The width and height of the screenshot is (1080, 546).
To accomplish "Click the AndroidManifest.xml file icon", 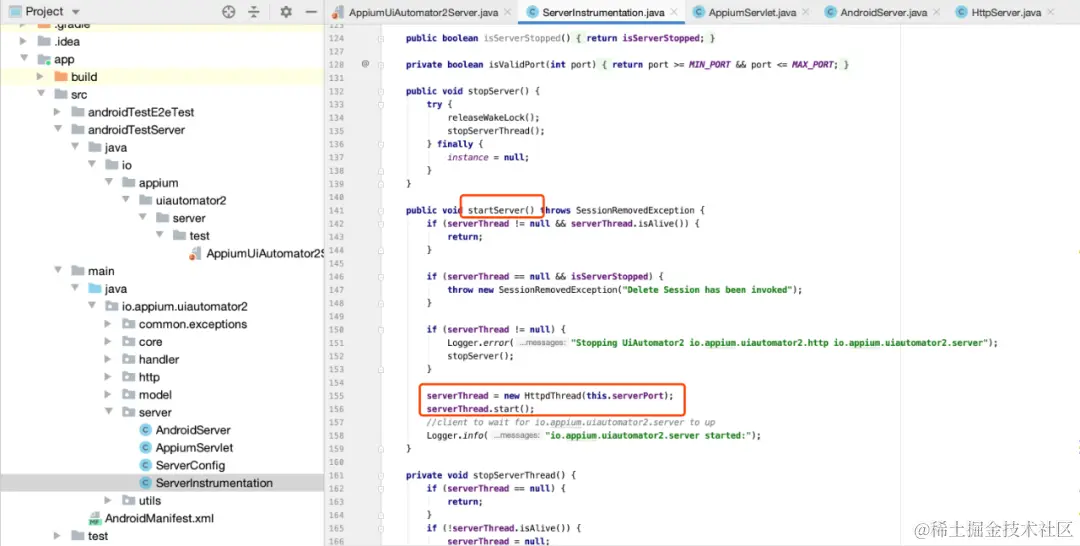I will click(x=95, y=518).
